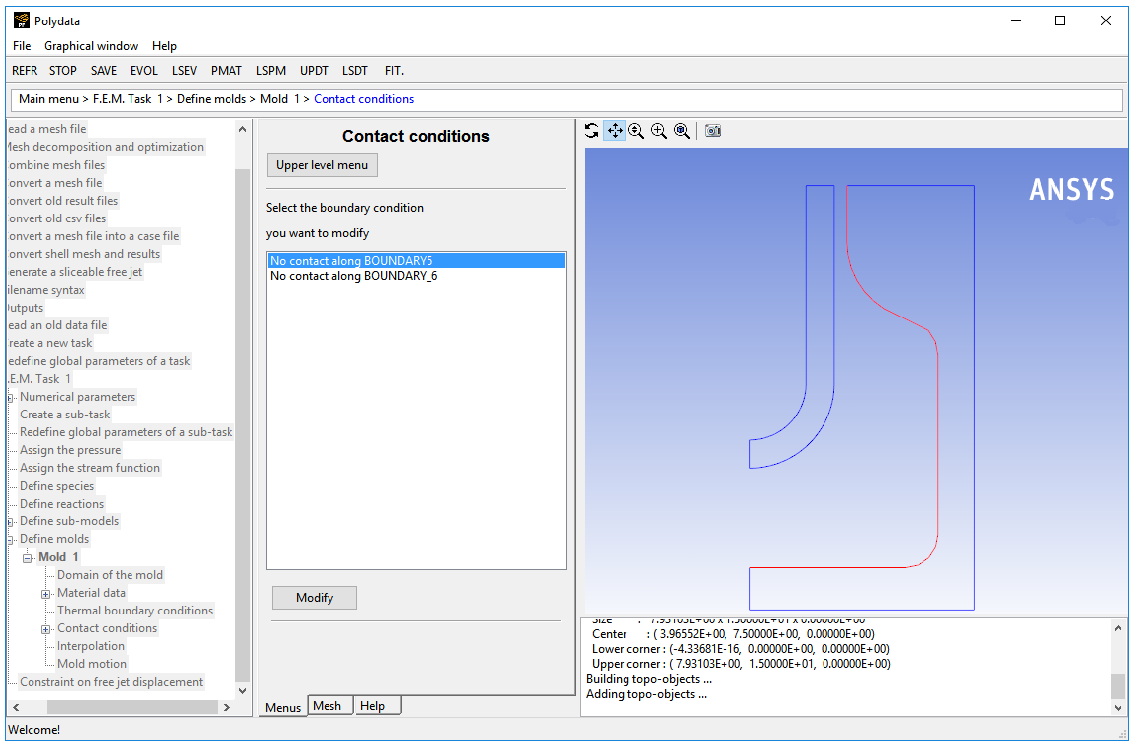Click the Polydata app icon in title bar
This screenshot has height=745, width=1136.
[22, 20]
